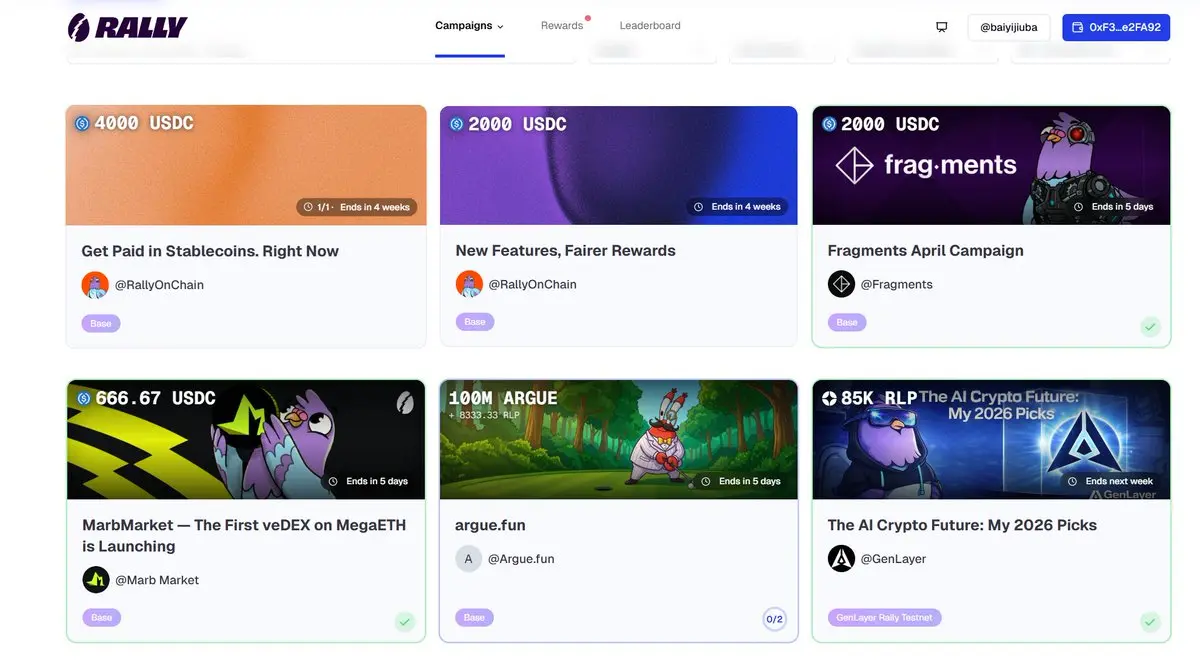Open the frag·ments campaign banner
This screenshot has height=660, width=1200.
coord(991,165)
